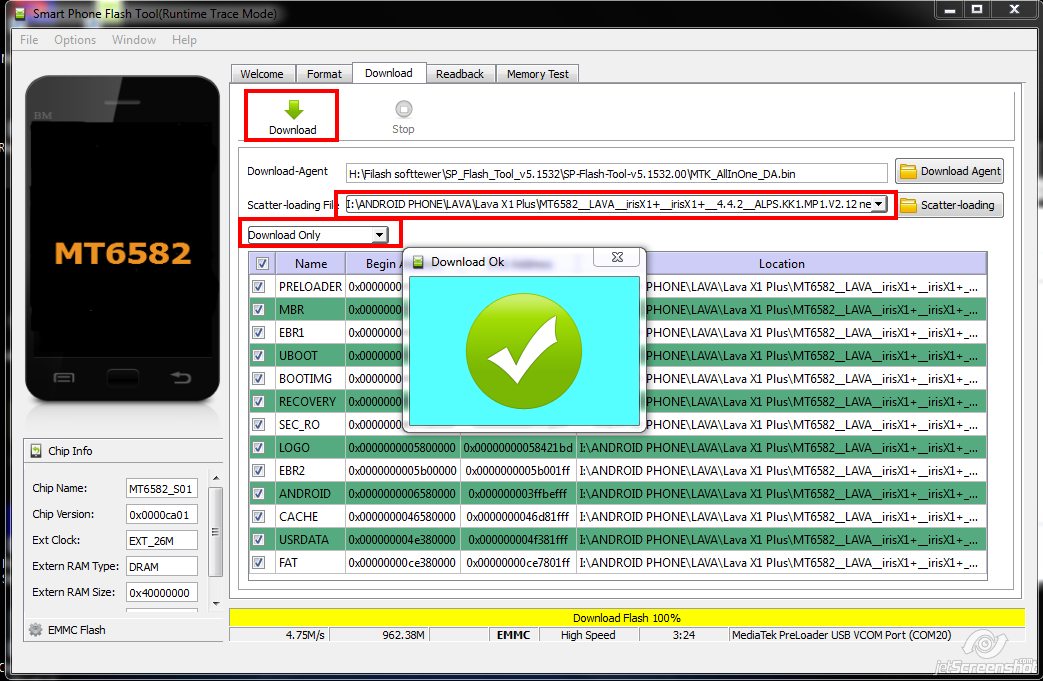Uncheck the USRDATA partition checkbox

coord(259,539)
